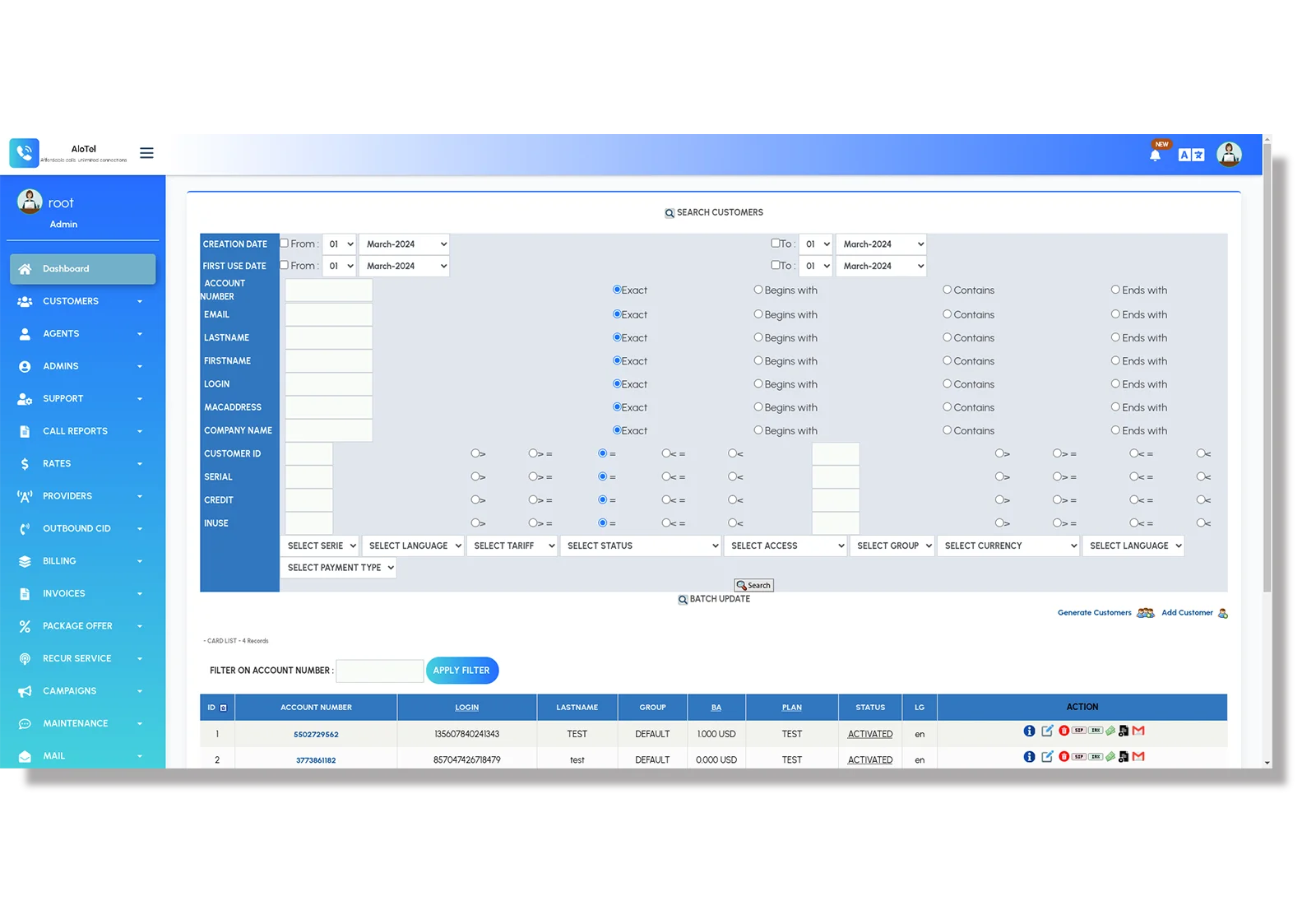
Task: Open IAX config for 5502729562
Action: point(1096,731)
